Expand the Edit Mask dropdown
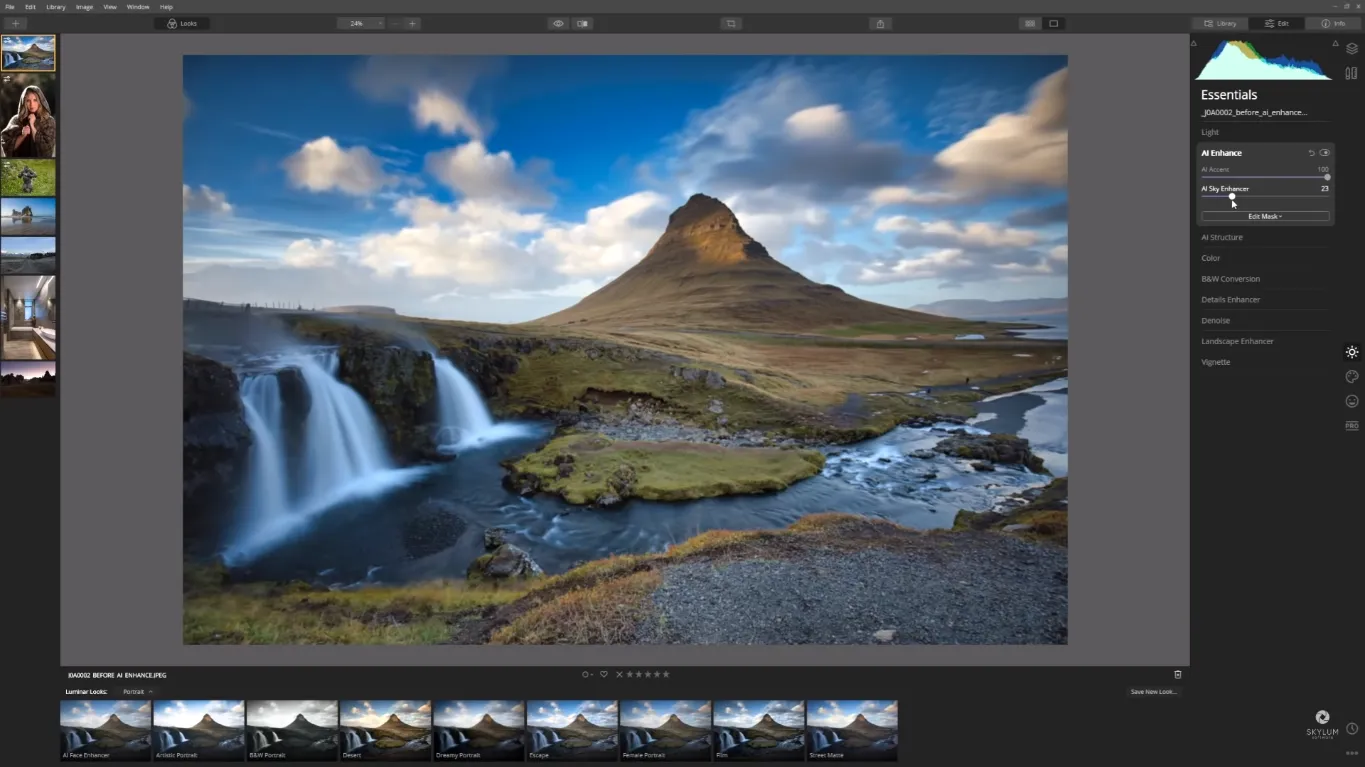The height and width of the screenshot is (767, 1365). (1265, 216)
